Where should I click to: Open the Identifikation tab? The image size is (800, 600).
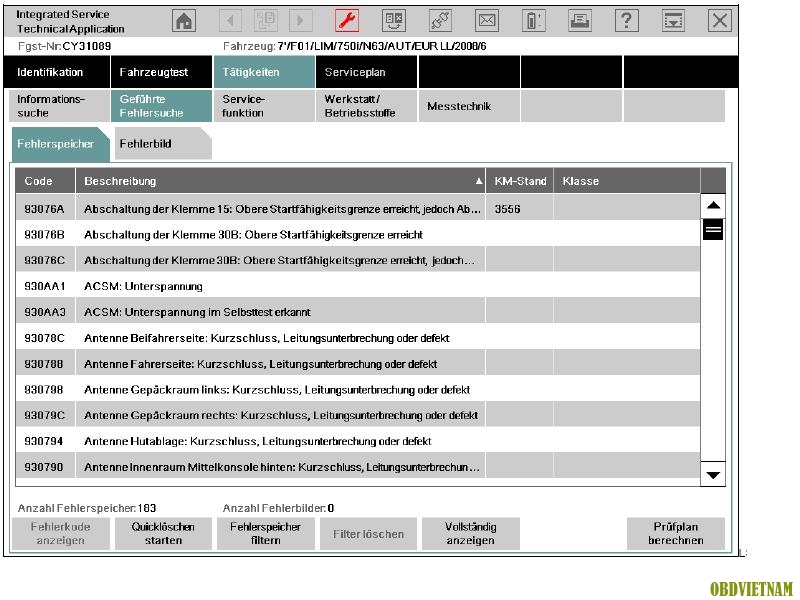pos(57,72)
